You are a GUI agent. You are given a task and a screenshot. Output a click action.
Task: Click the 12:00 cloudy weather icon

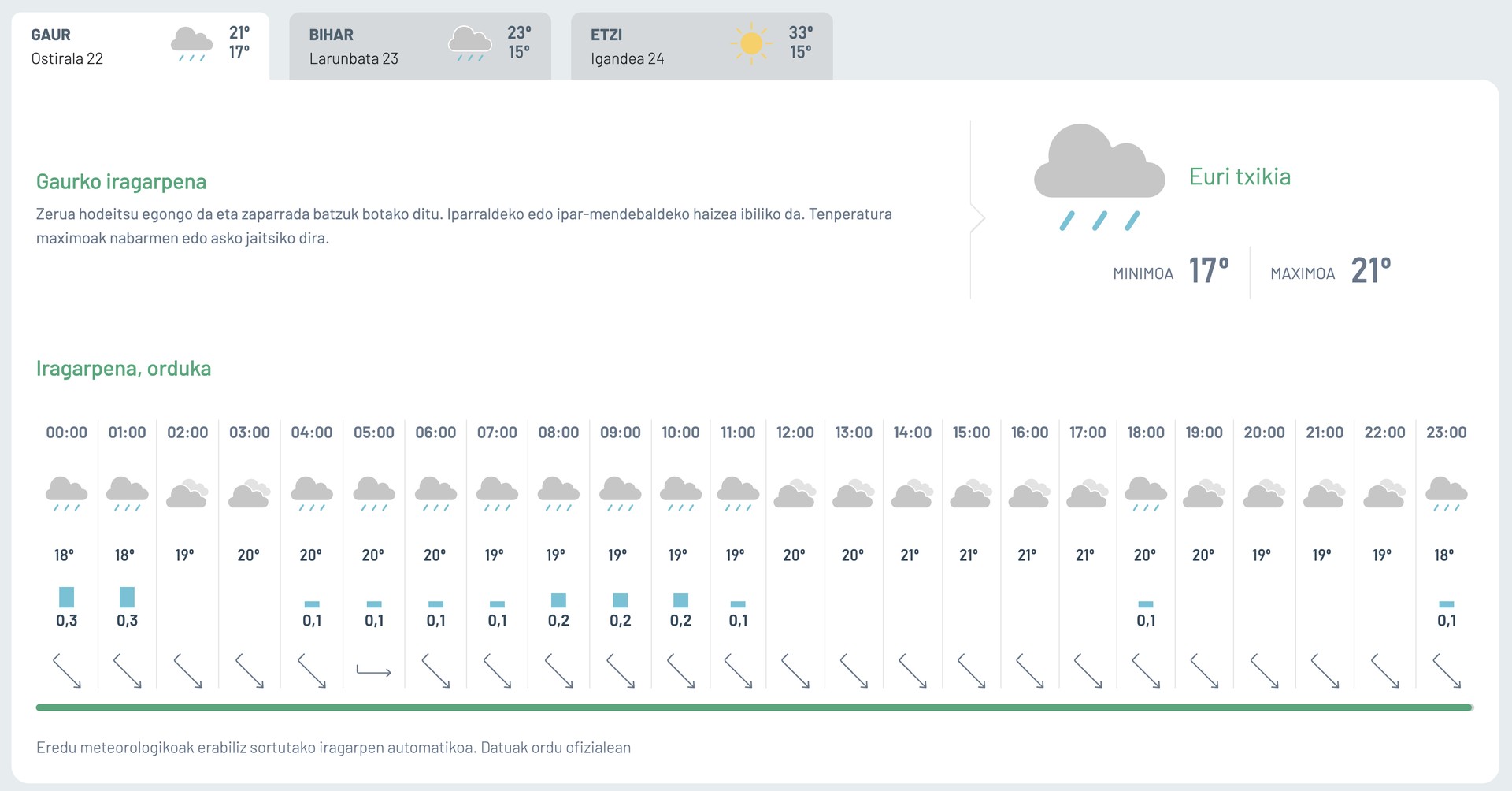tap(795, 493)
